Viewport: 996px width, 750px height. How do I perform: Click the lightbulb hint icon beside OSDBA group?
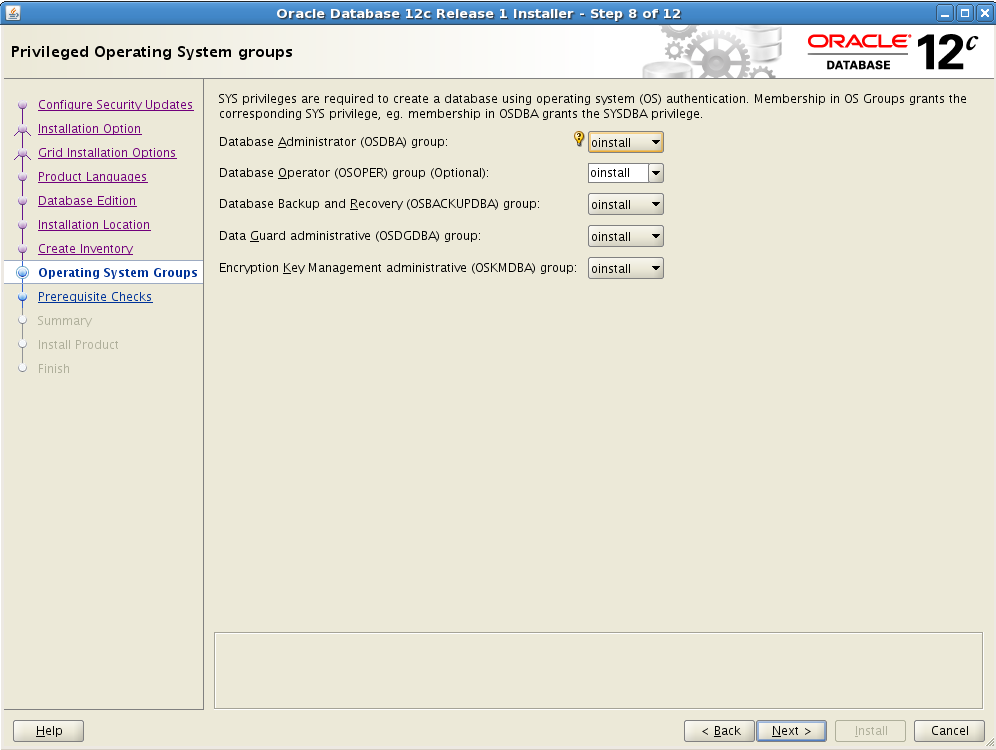579,139
